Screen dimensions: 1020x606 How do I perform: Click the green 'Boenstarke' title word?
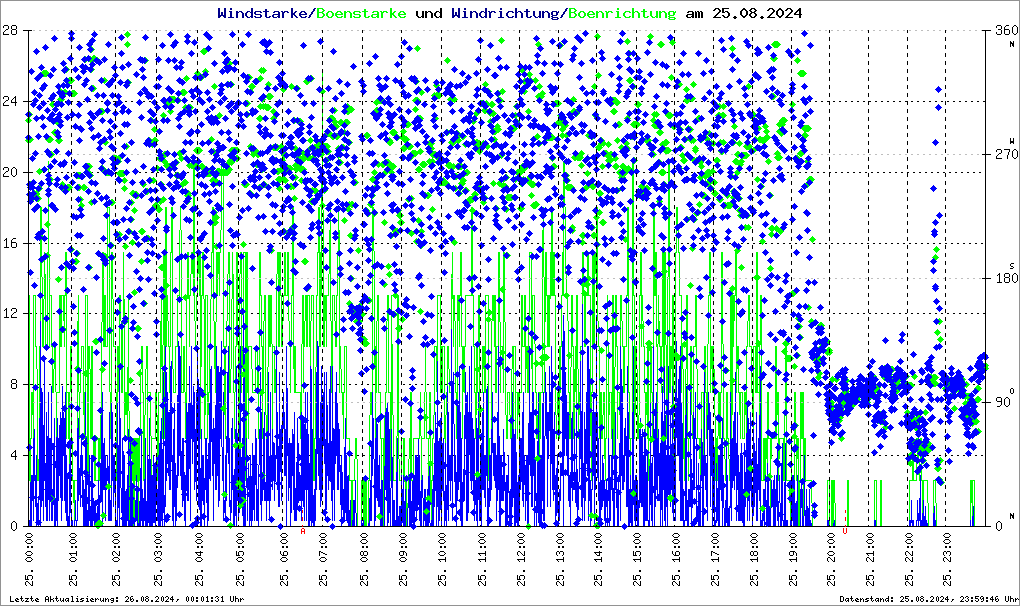pyautogui.click(x=361, y=13)
